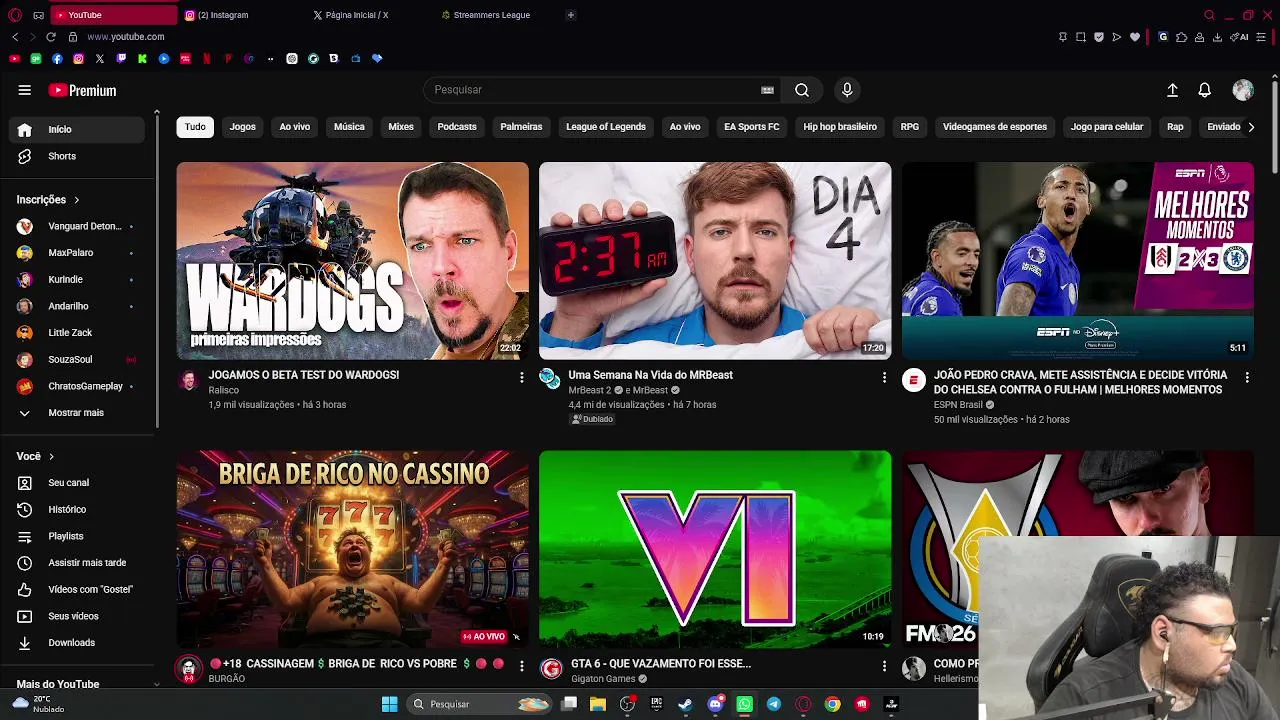Open Telegram from the taskbar
This screenshot has width=1280, height=720.
click(x=774, y=704)
